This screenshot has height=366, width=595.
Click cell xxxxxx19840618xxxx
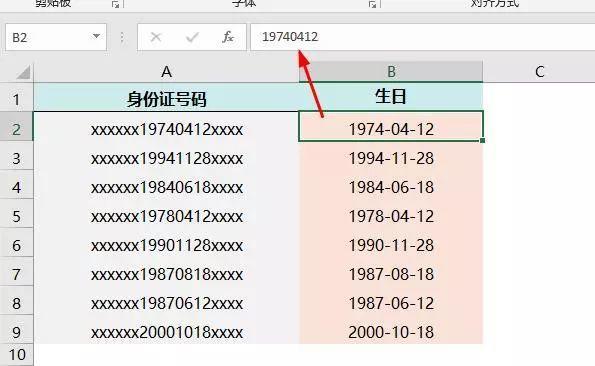point(166,185)
